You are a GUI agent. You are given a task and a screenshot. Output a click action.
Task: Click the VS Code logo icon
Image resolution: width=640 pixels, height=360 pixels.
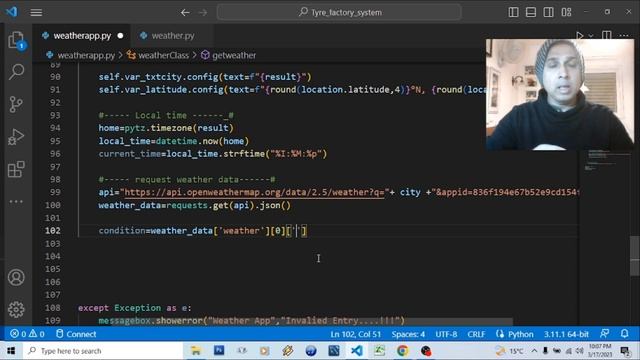(12, 12)
